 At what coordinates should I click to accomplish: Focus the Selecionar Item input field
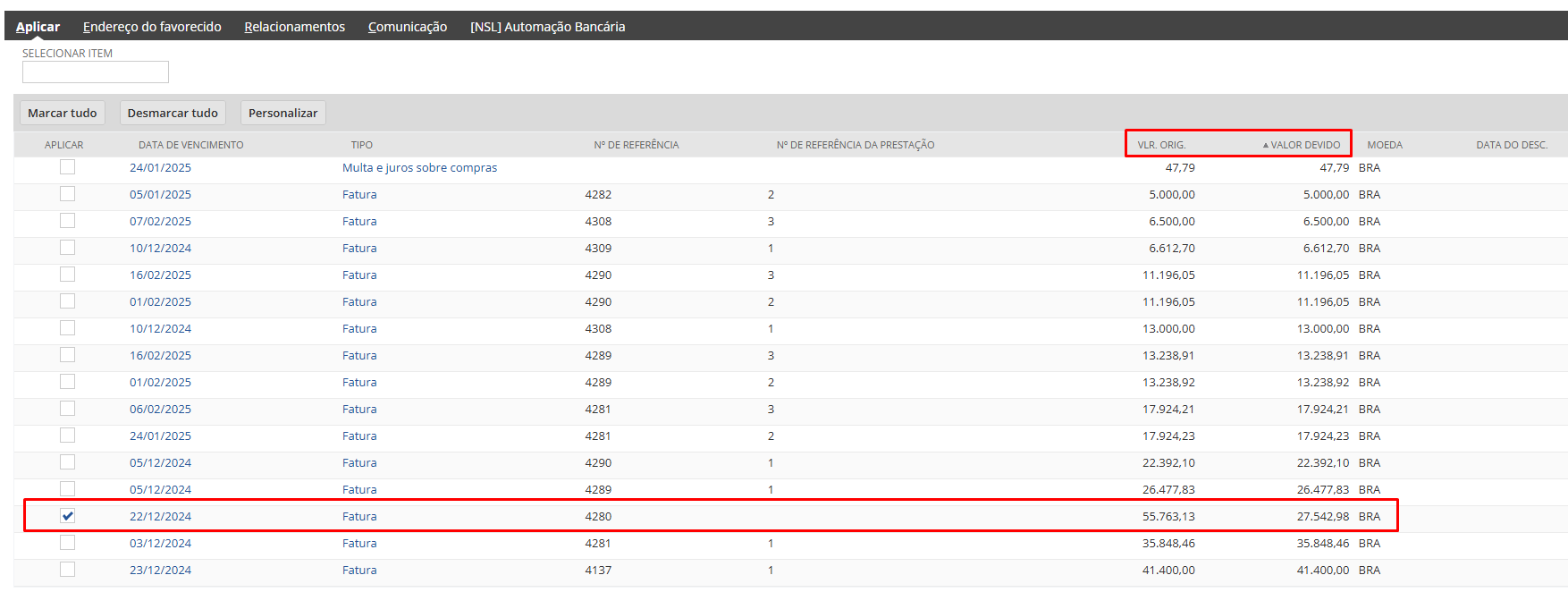95,72
